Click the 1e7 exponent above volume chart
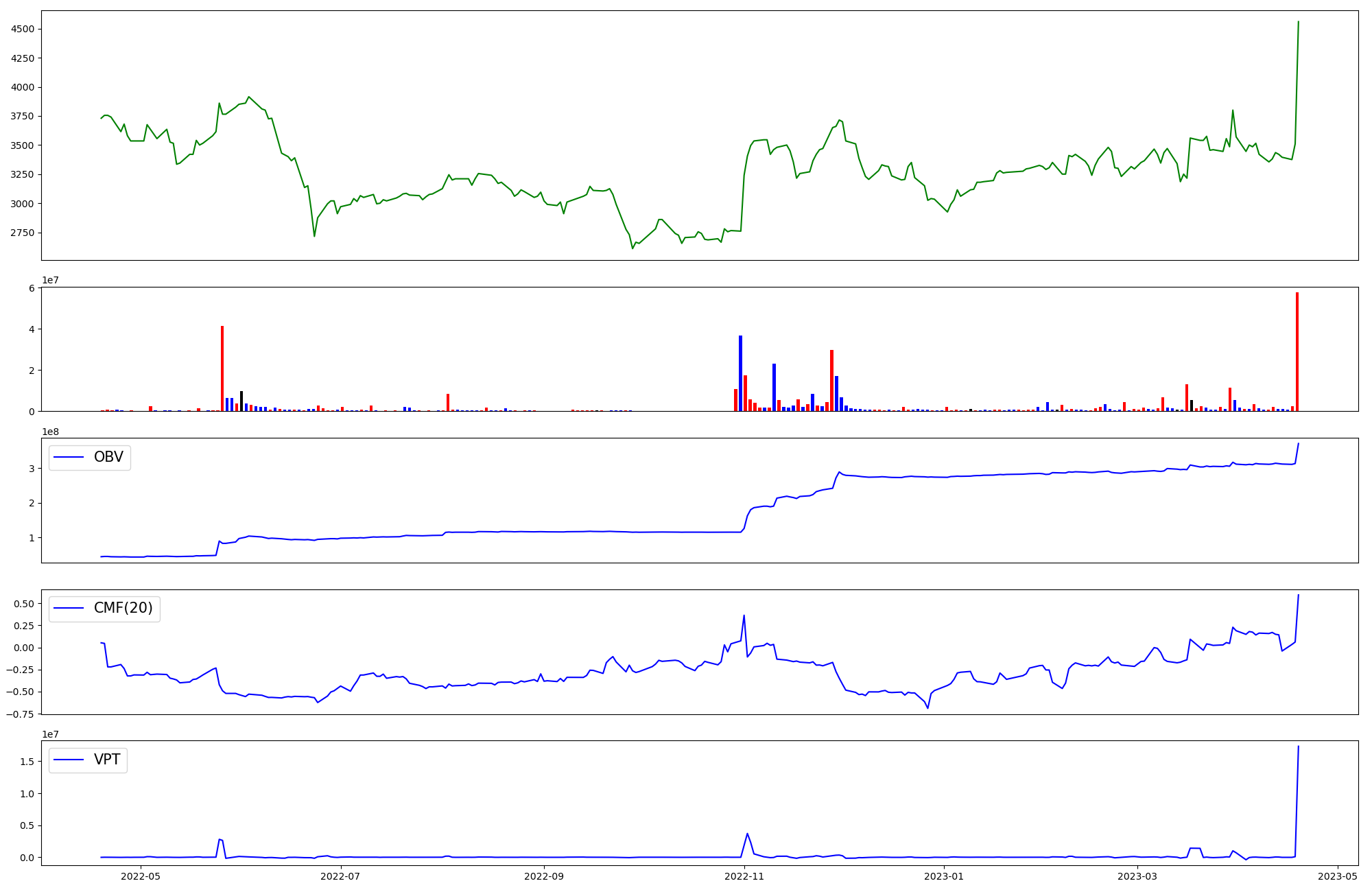 [50, 281]
